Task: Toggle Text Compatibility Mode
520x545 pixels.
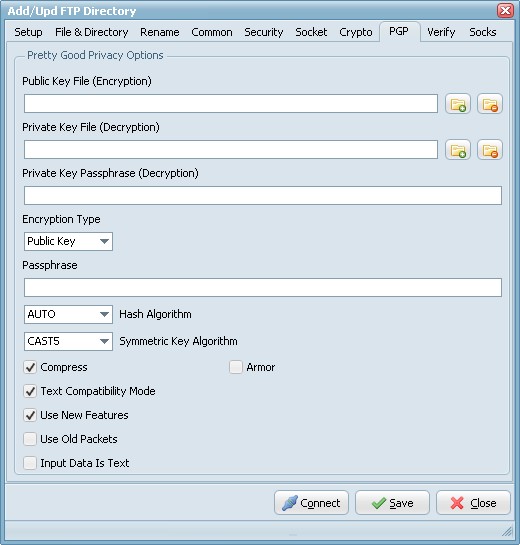Action: pos(30,391)
